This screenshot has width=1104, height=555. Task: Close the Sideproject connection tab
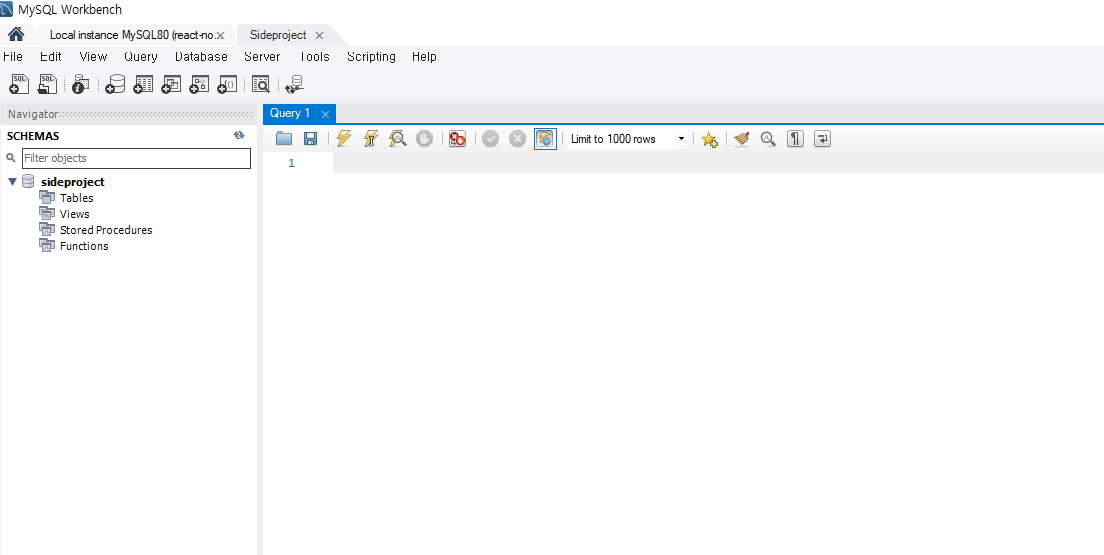(x=320, y=35)
